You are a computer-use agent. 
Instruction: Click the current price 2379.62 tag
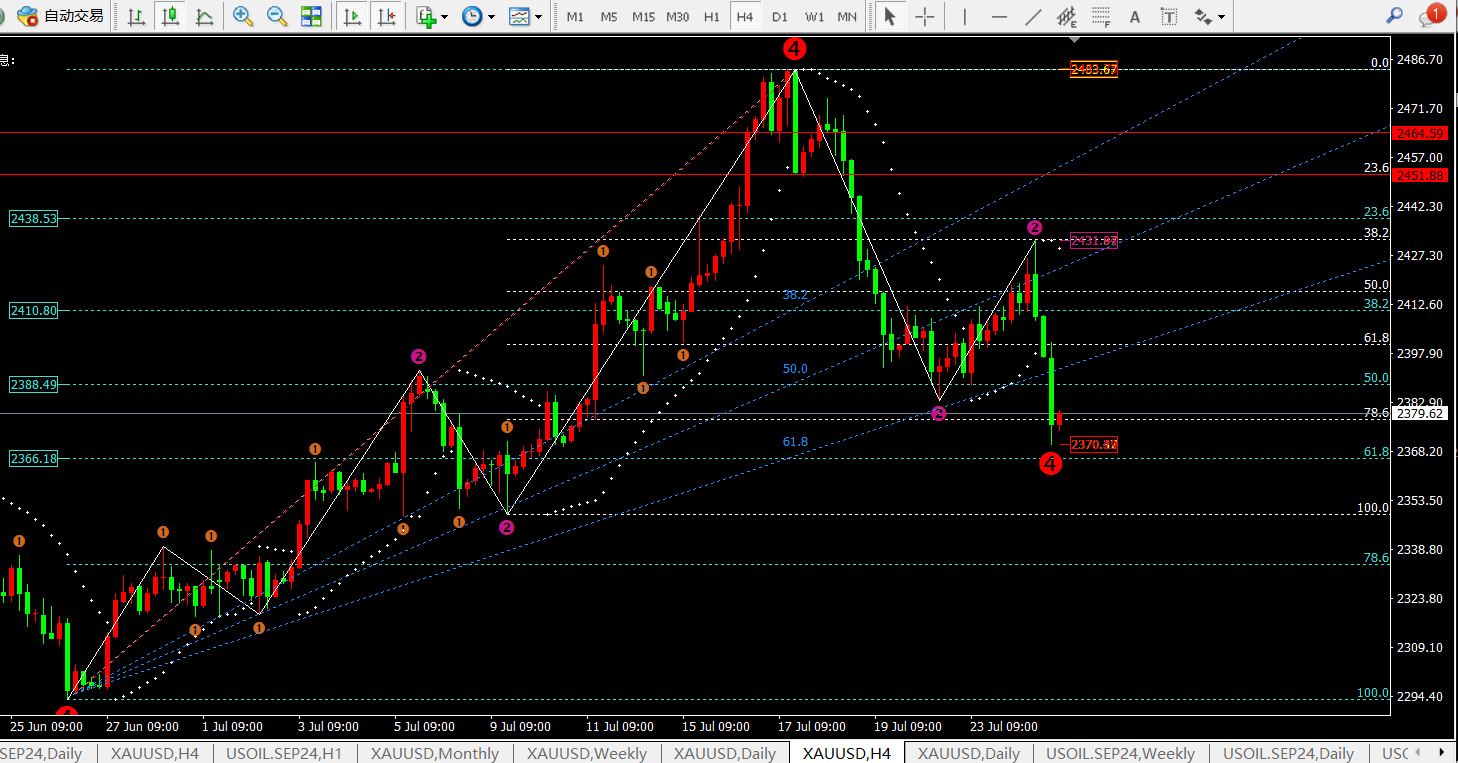pyautogui.click(x=1420, y=413)
